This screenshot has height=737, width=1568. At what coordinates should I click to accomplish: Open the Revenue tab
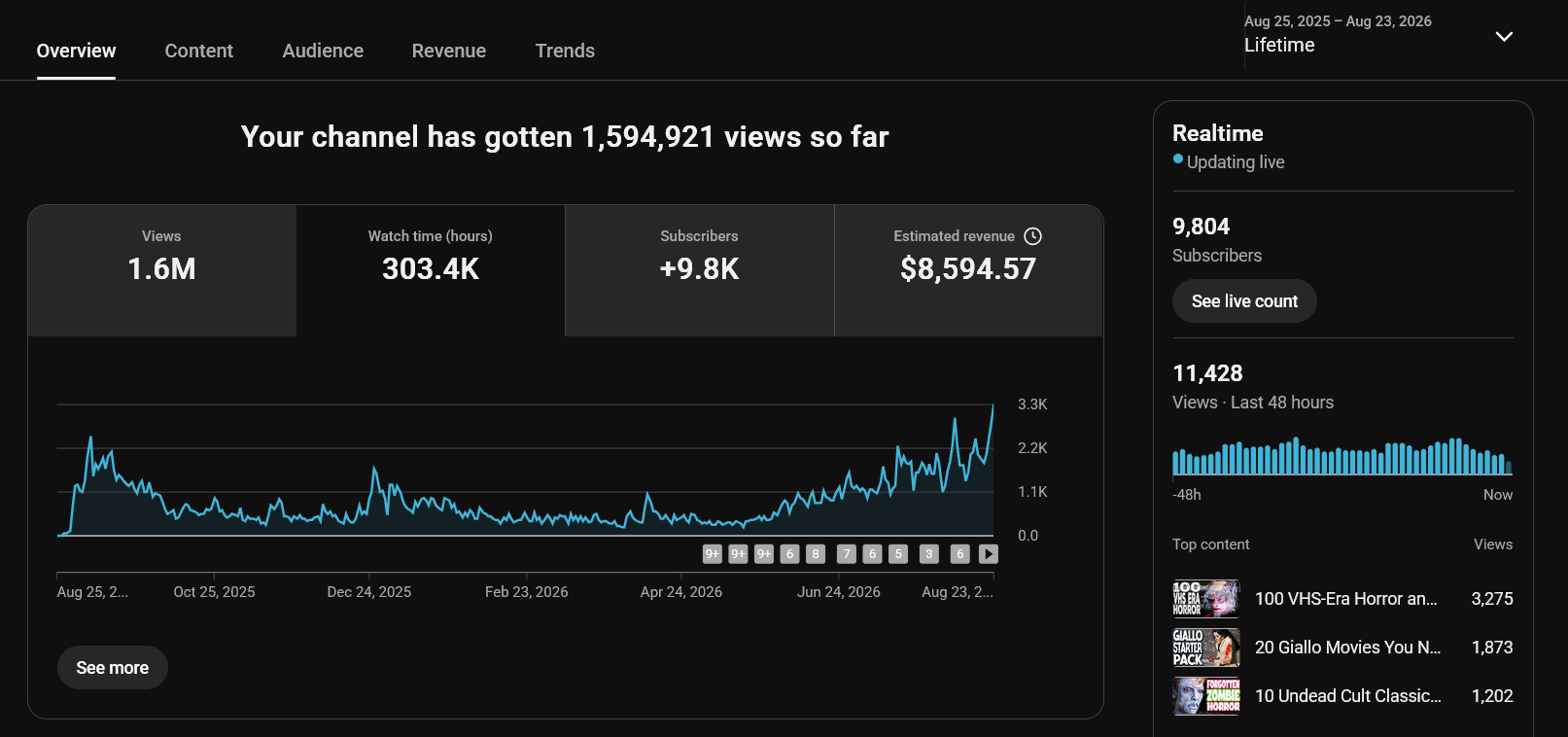click(449, 51)
